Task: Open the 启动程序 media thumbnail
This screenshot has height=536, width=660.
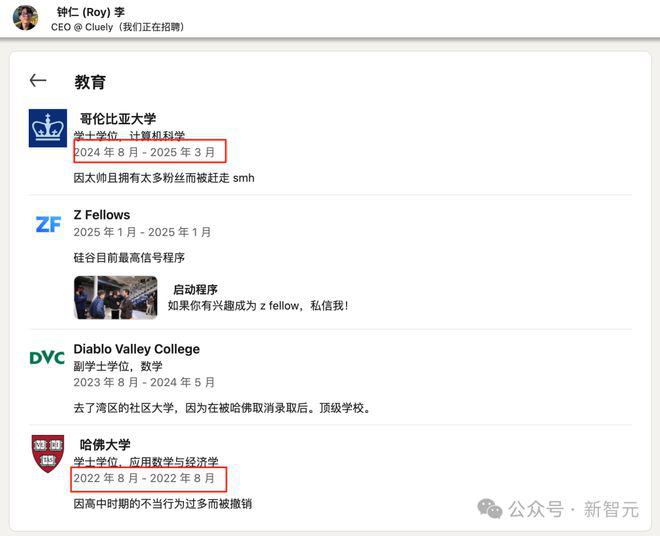Action: click(116, 297)
